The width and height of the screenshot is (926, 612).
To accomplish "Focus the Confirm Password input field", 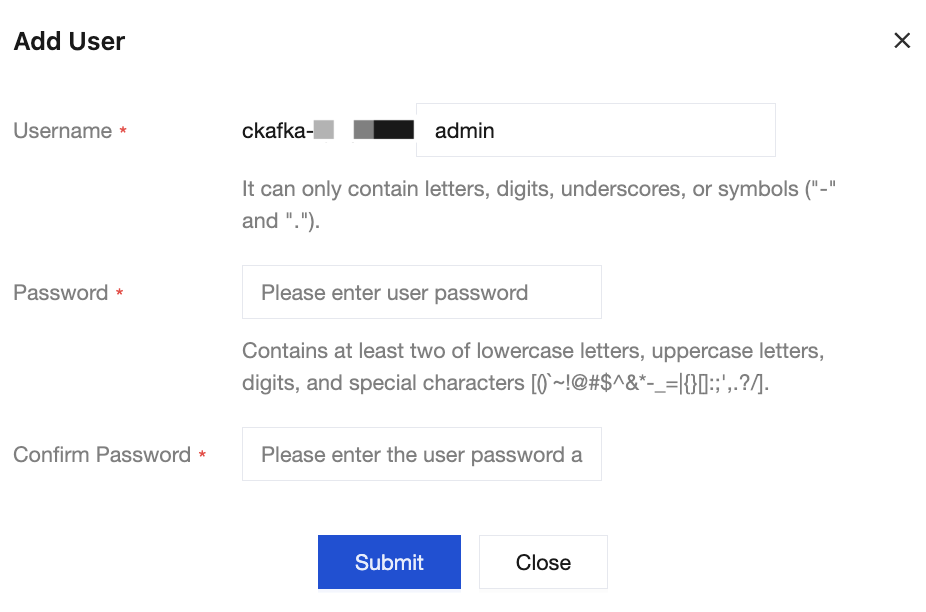I will tap(421, 455).
